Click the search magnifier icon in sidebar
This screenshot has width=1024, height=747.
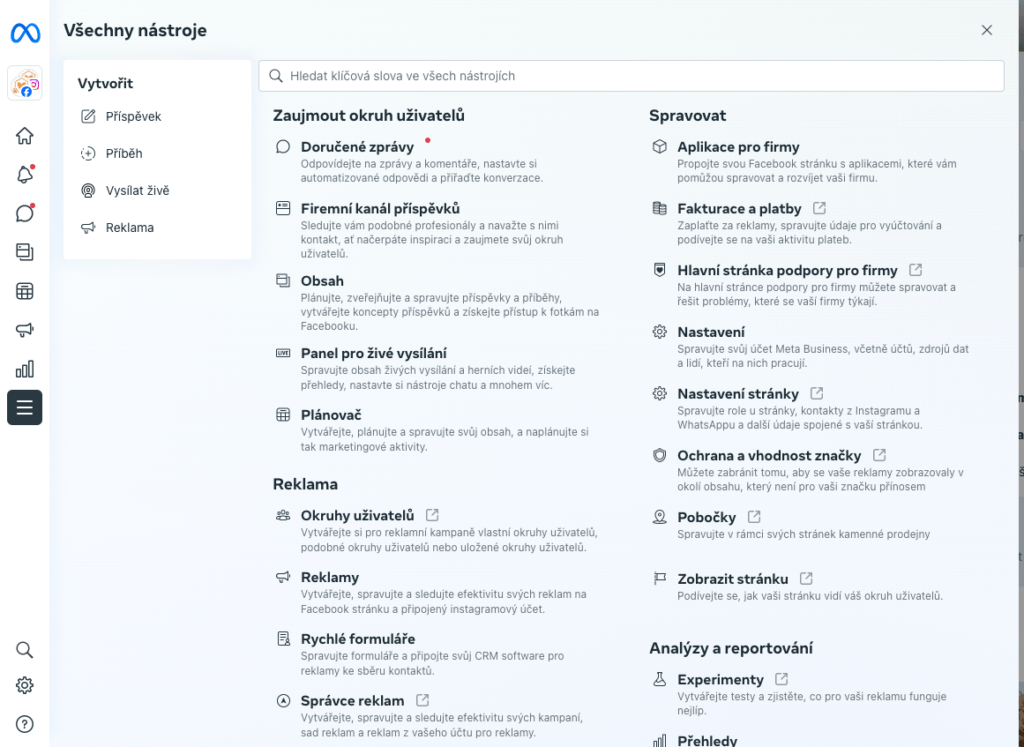click(24, 650)
